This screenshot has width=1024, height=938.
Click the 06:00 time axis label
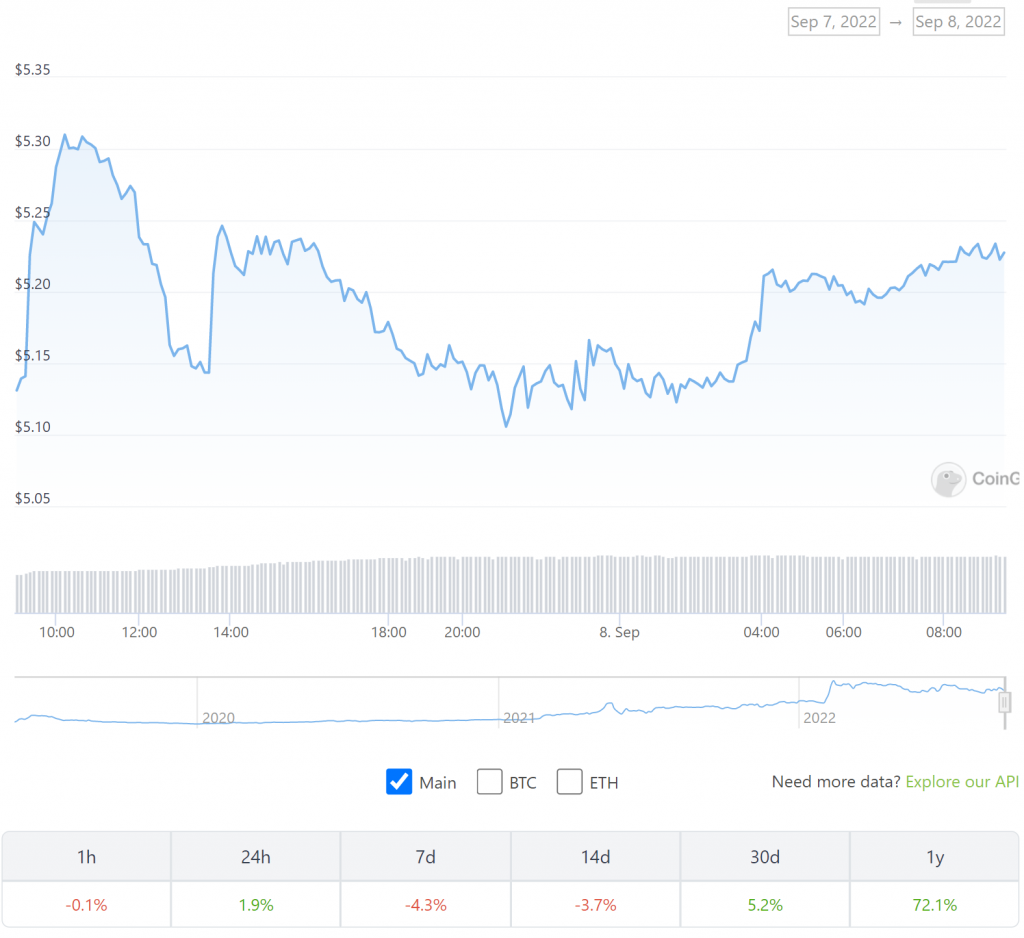tap(843, 632)
